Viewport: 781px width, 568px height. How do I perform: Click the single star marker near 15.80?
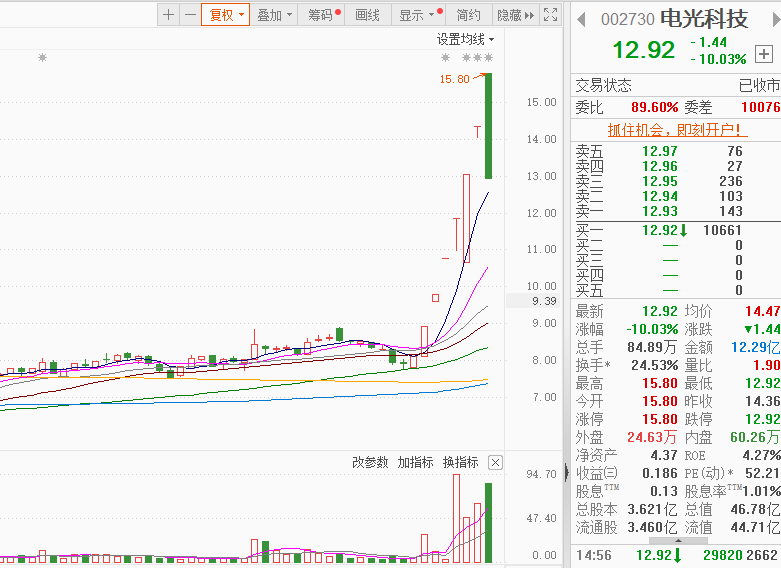[445, 57]
